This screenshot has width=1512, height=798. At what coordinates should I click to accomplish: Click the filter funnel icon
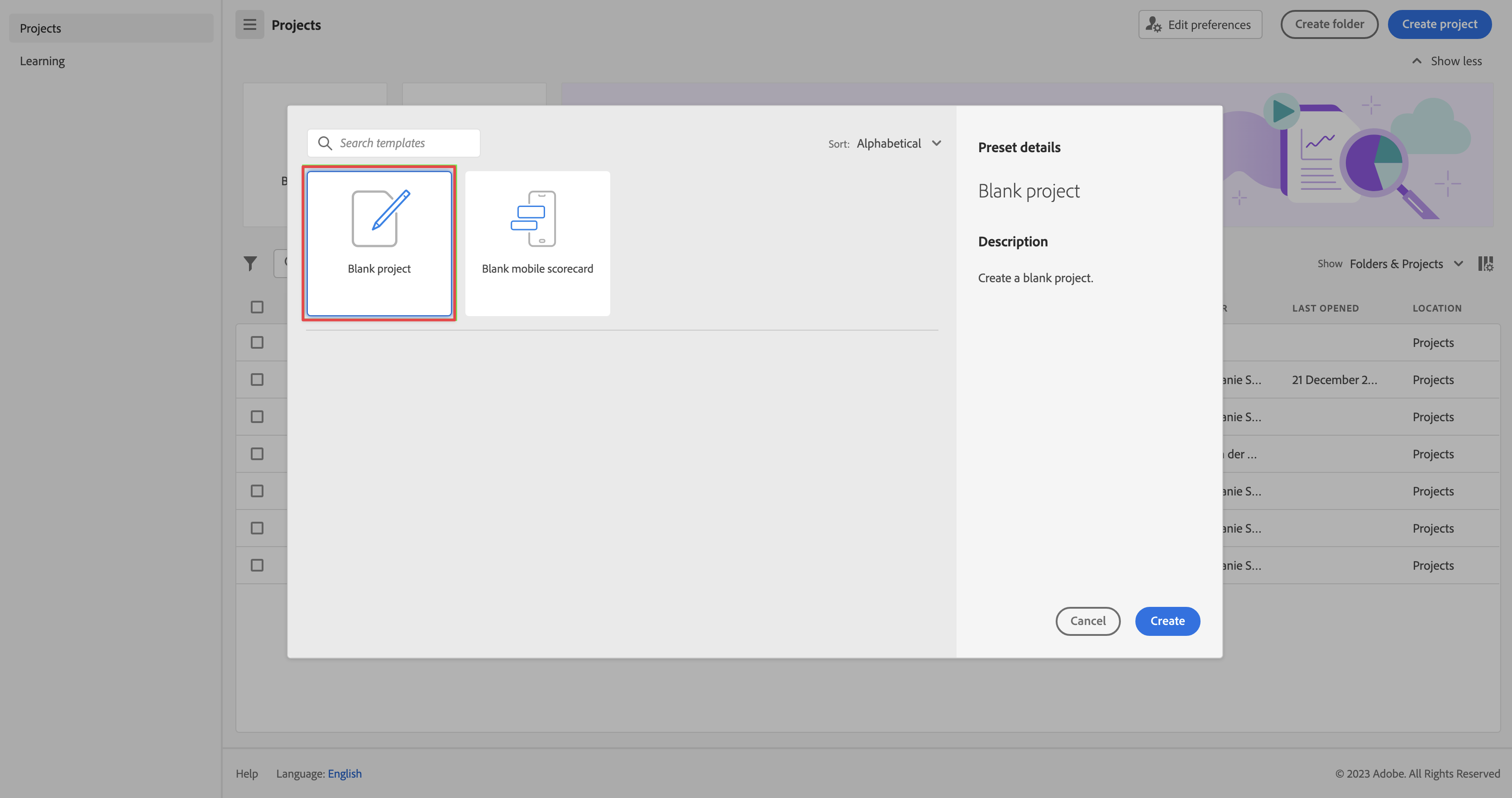coord(251,264)
